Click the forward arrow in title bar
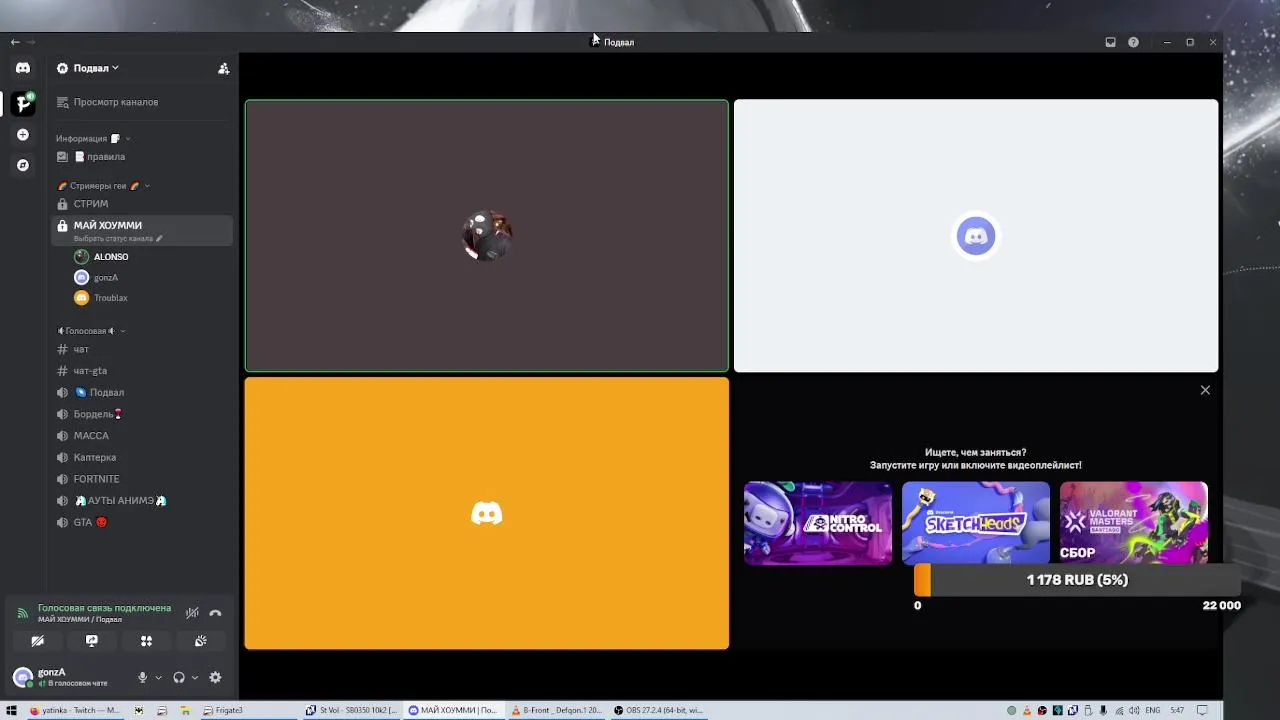 pyautogui.click(x=32, y=42)
